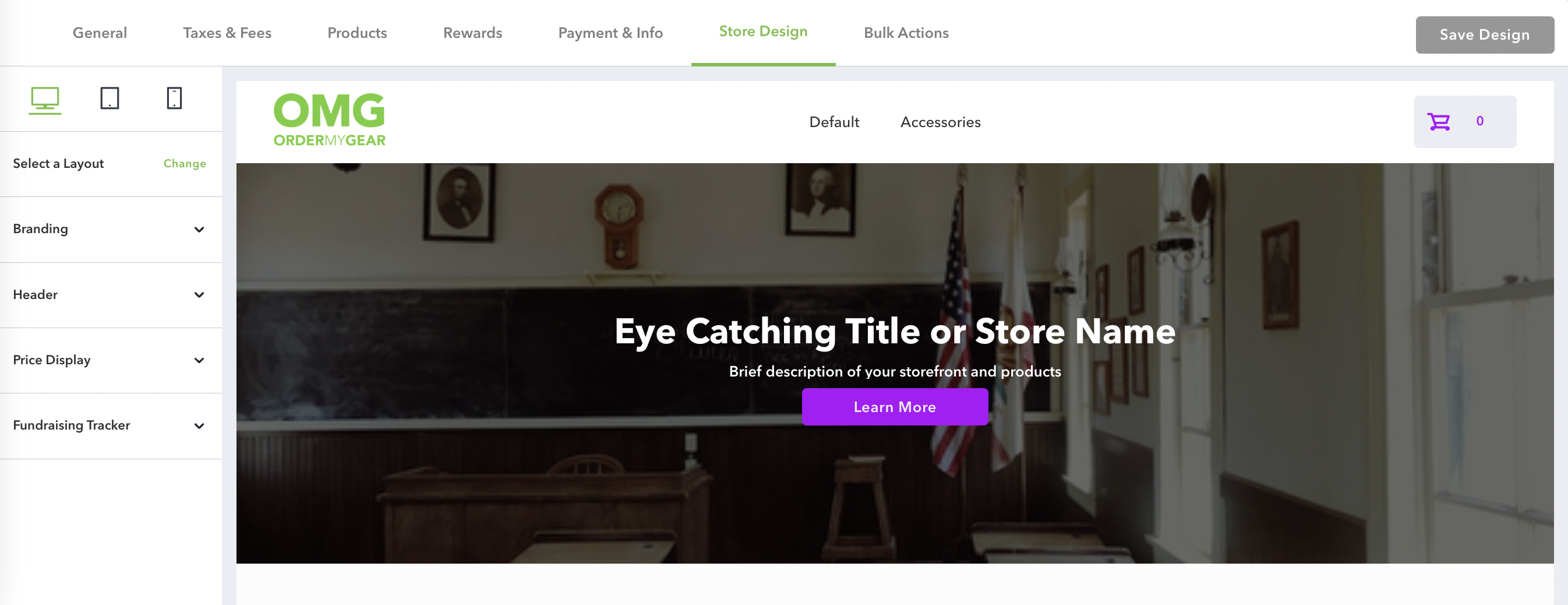Viewport: 1568px width, 605px height.
Task: Switch to desktop preview icon
Action: pyautogui.click(x=45, y=99)
